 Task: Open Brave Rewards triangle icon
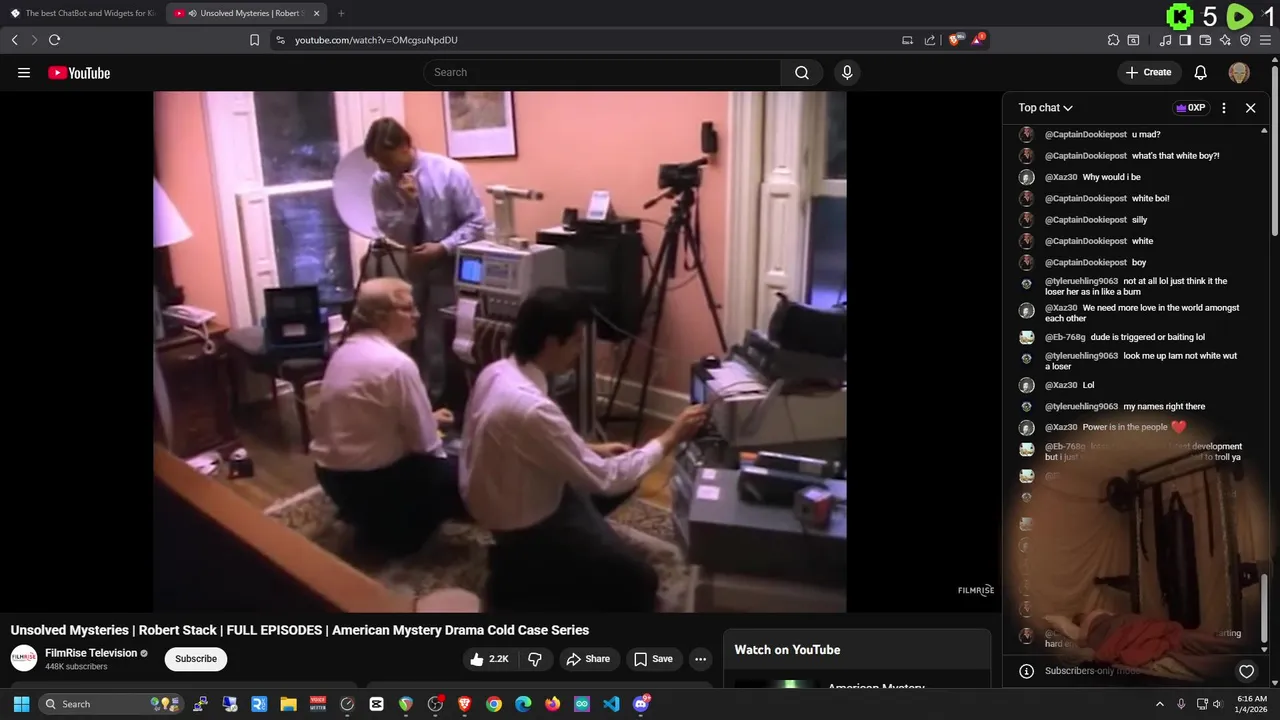[978, 40]
